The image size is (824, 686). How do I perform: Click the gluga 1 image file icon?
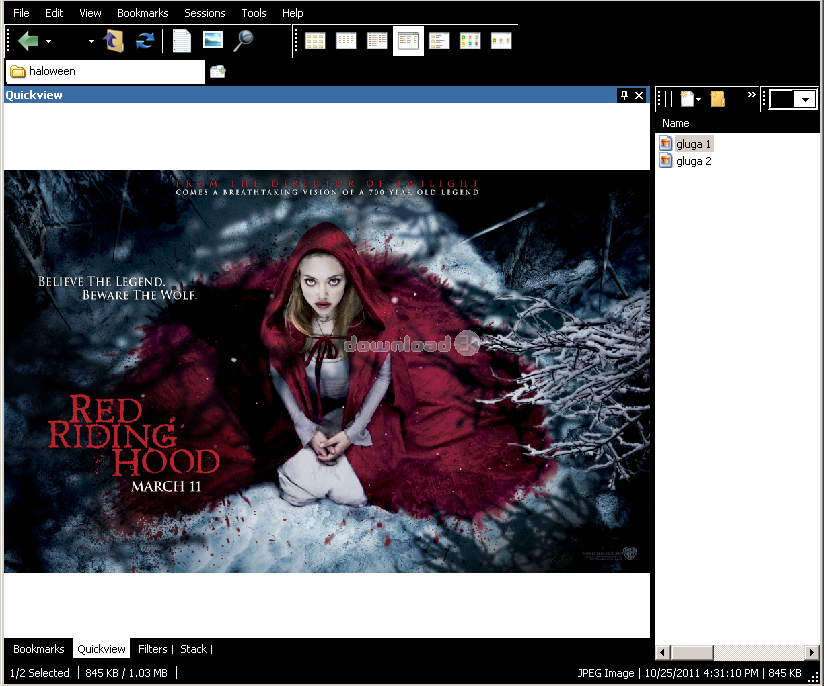(665, 143)
